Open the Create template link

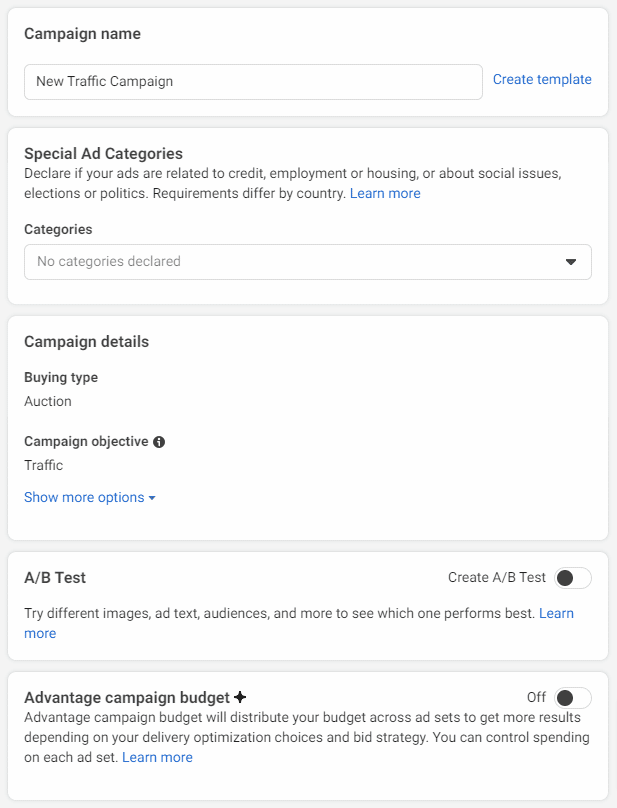pos(542,79)
